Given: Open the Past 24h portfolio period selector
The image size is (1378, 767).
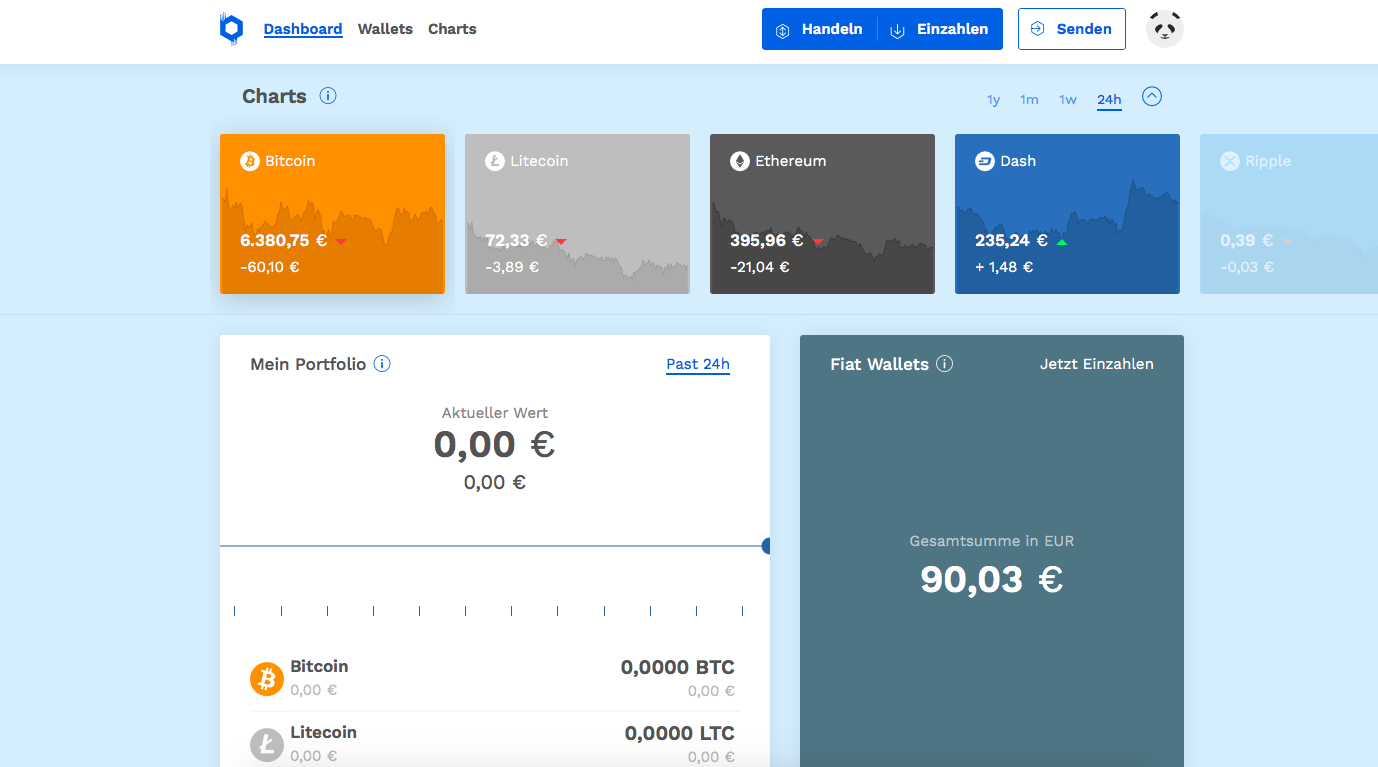Looking at the screenshot, I should click(698, 364).
